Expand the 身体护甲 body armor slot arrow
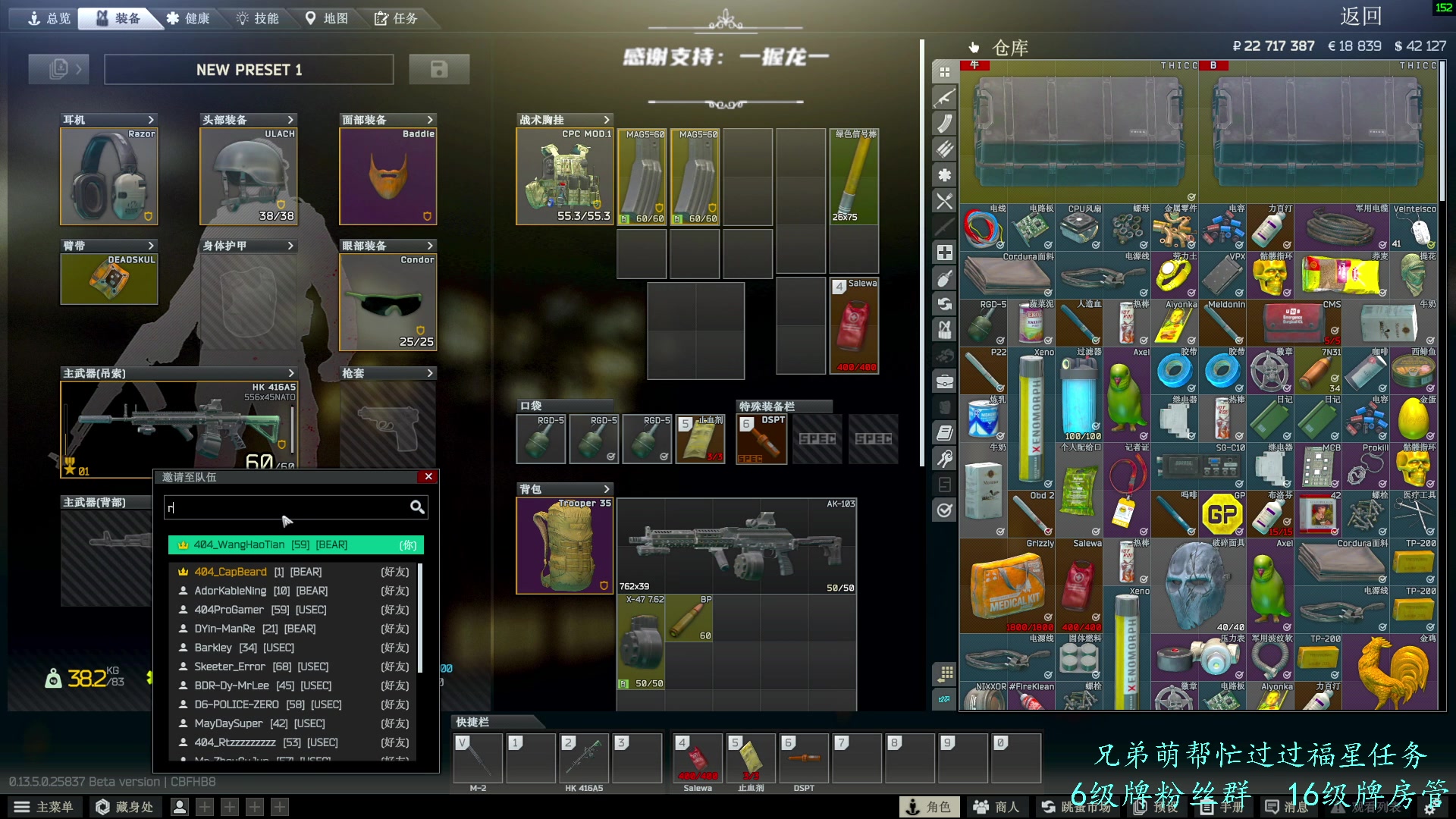 [x=290, y=246]
